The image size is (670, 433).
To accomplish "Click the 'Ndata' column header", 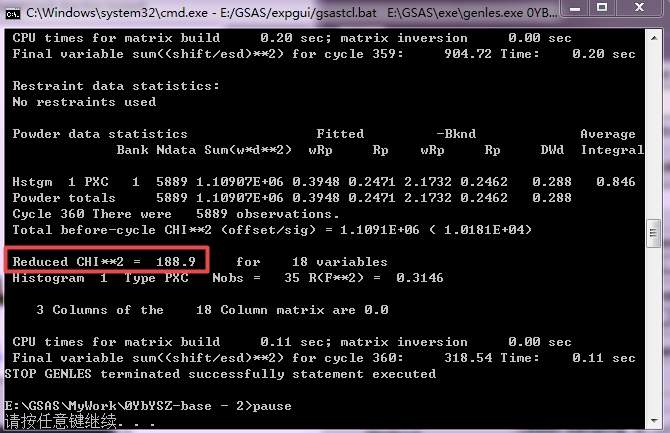I will 176,150.
